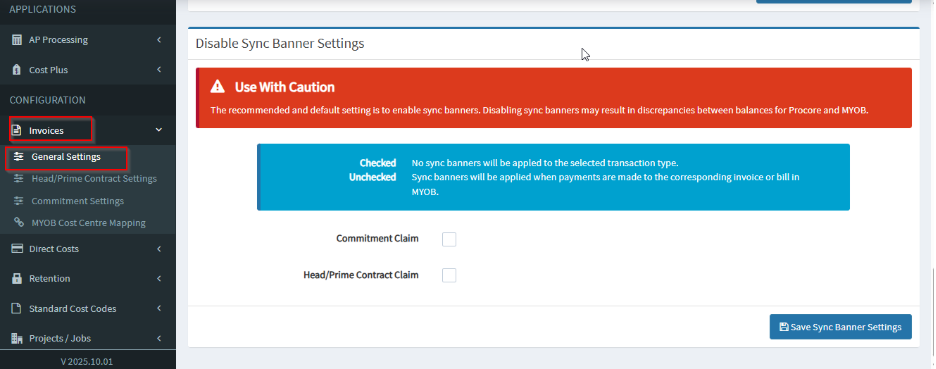This screenshot has width=936, height=369.
Task: Click the Projects / Jobs building icon
Action: point(17,339)
